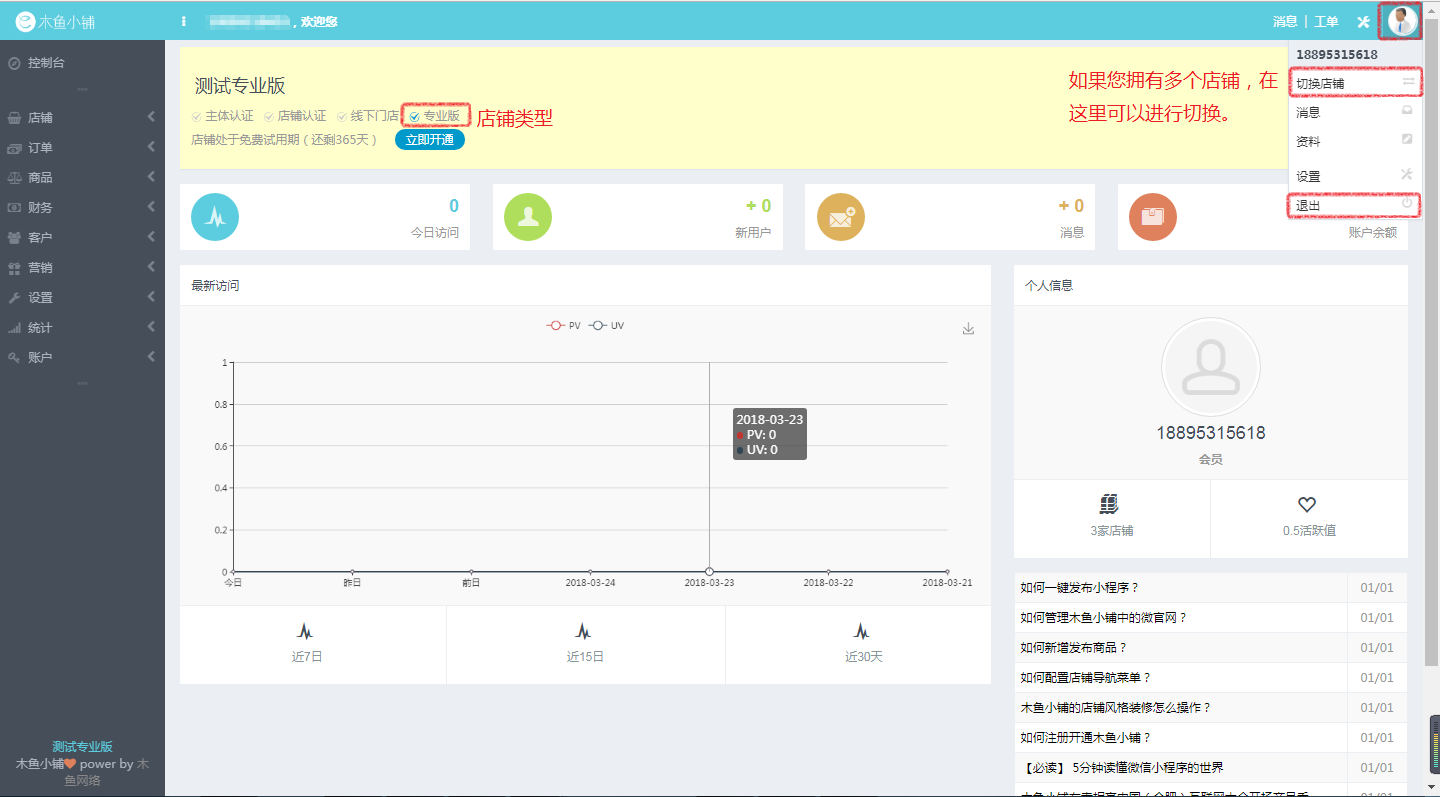1440x797 pixels.
Task: Hide the PV series in the chart legend
Action: [x=560, y=324]
